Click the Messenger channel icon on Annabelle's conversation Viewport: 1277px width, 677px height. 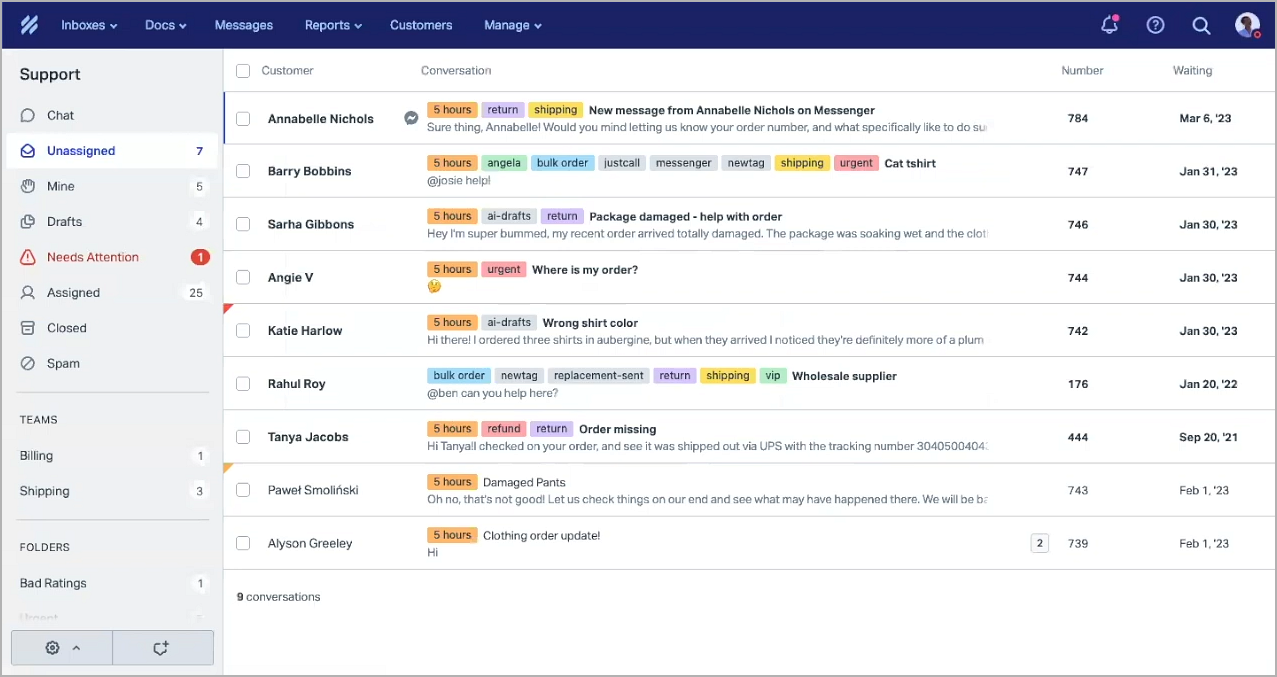(x=411, y=117)
